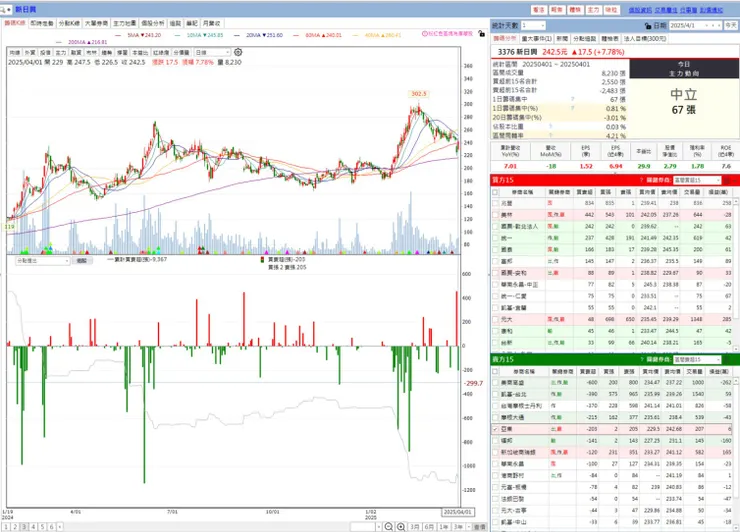Tick the checkbox for 國票-敦北法人 row

click(495, 227)
